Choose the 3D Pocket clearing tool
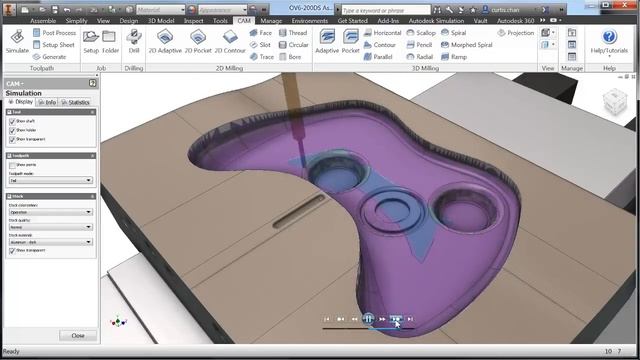This screenshot has height=360, width=640. [x=350, y=42]
